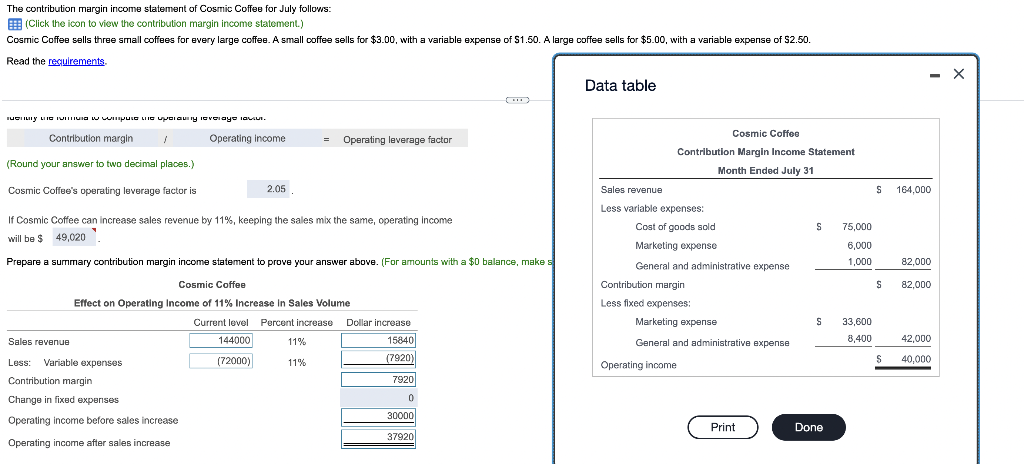The height and width of the screenshot is (464, 1024).
Task: Click the 75,000 cost of goods sold value
Action: point(857,227)
